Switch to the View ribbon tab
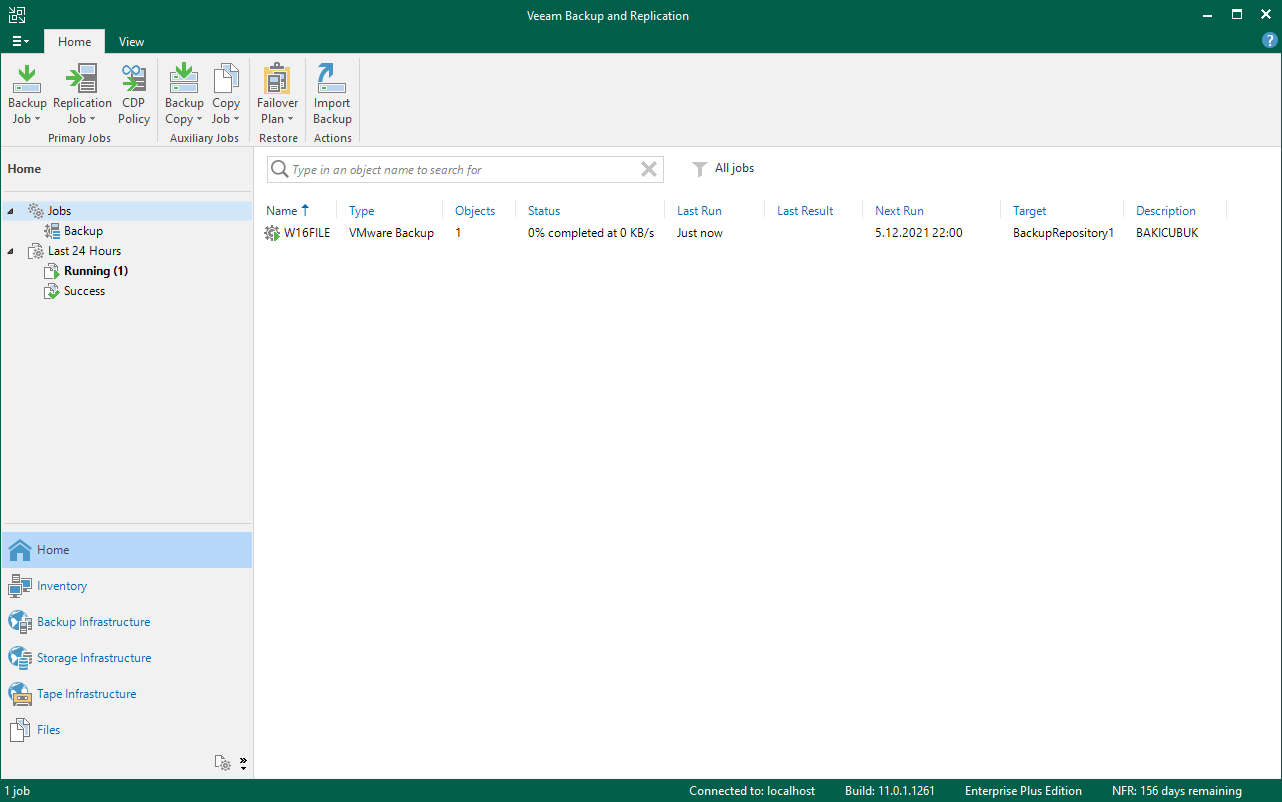Screen dimensions: 1282x802 pos(131,42)
